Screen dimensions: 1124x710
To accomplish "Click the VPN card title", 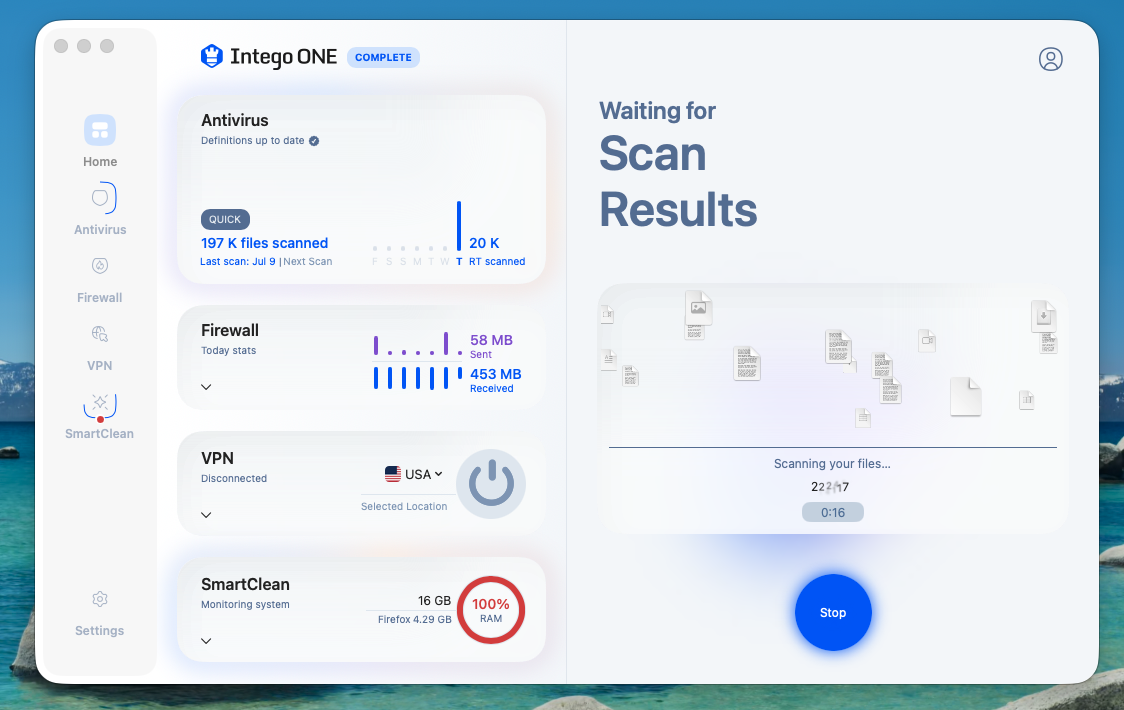I will click(x=217, y=458).
